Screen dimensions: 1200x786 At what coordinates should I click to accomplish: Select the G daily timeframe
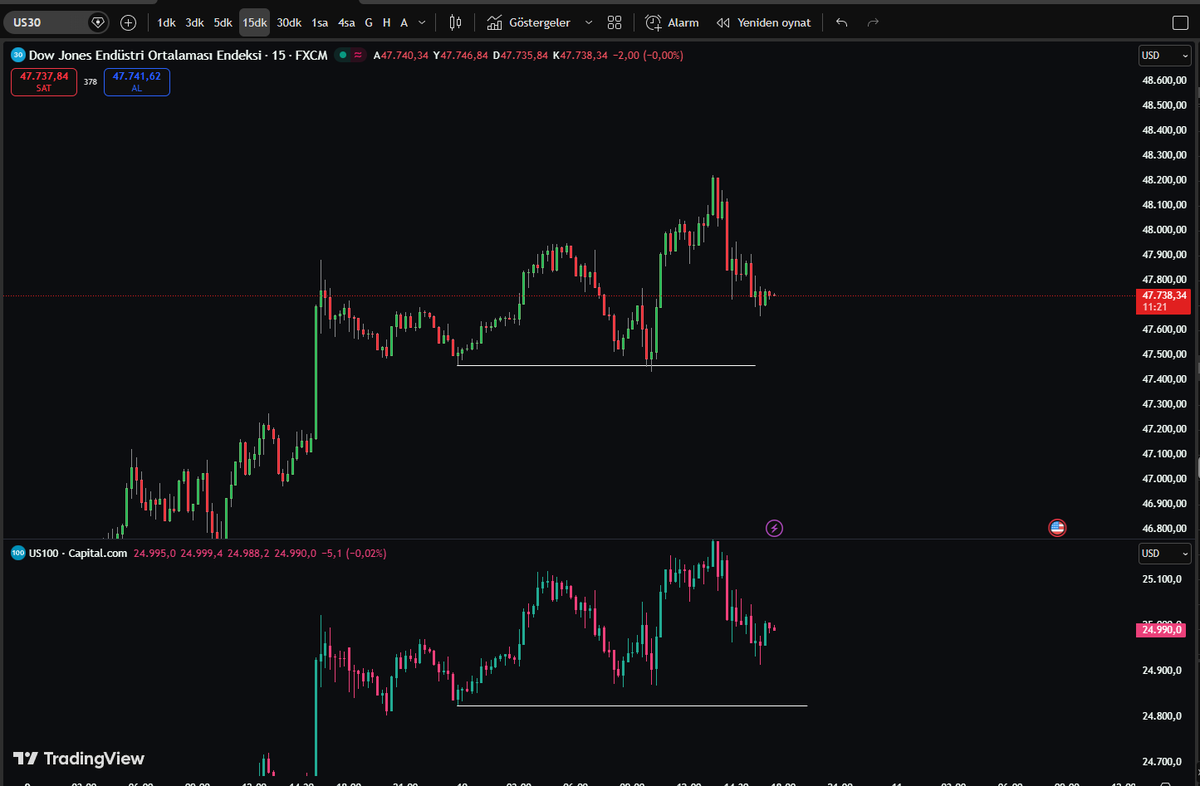tap(369, 22)
